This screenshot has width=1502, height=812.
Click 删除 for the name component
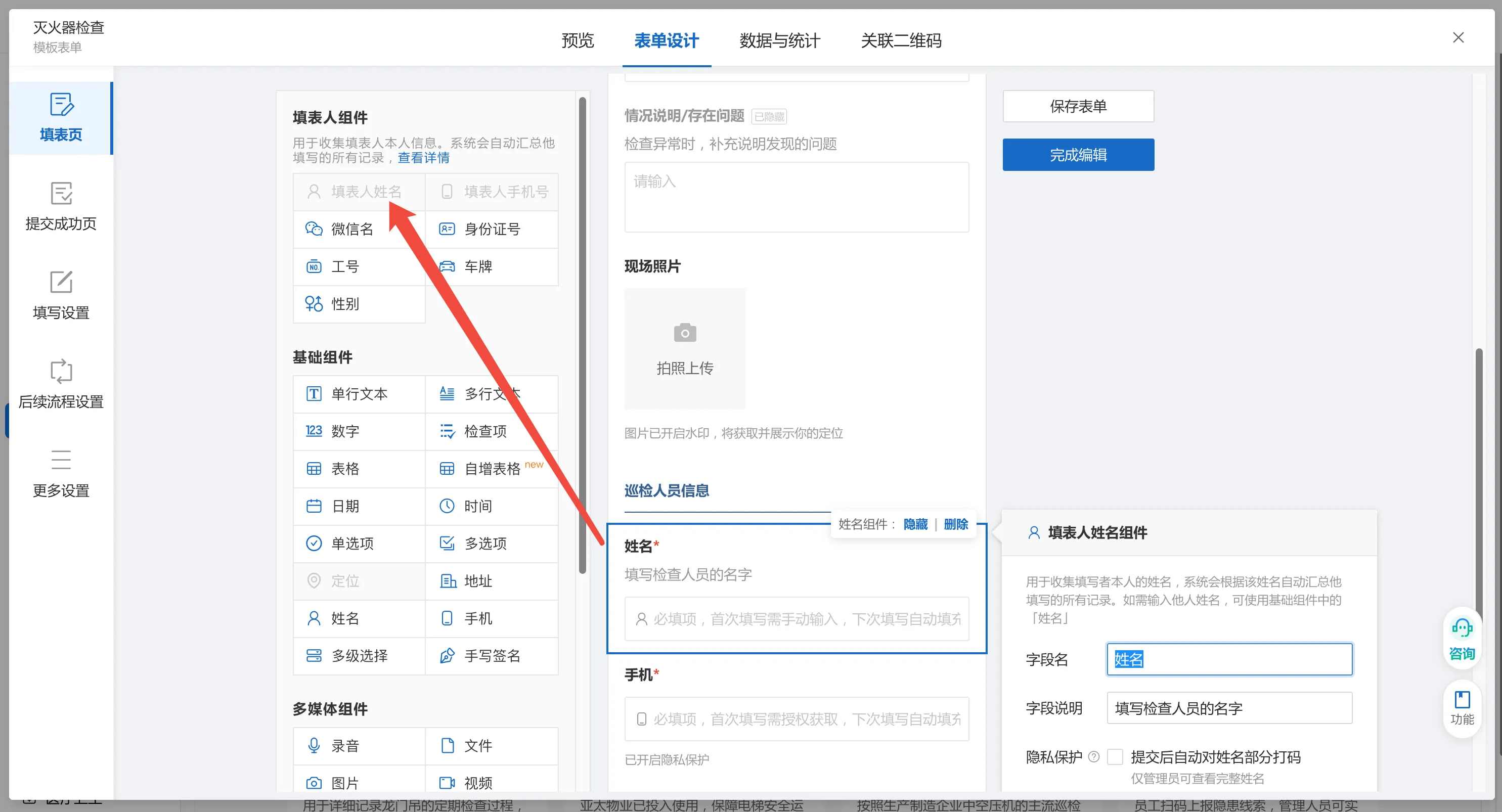(956, 524)
